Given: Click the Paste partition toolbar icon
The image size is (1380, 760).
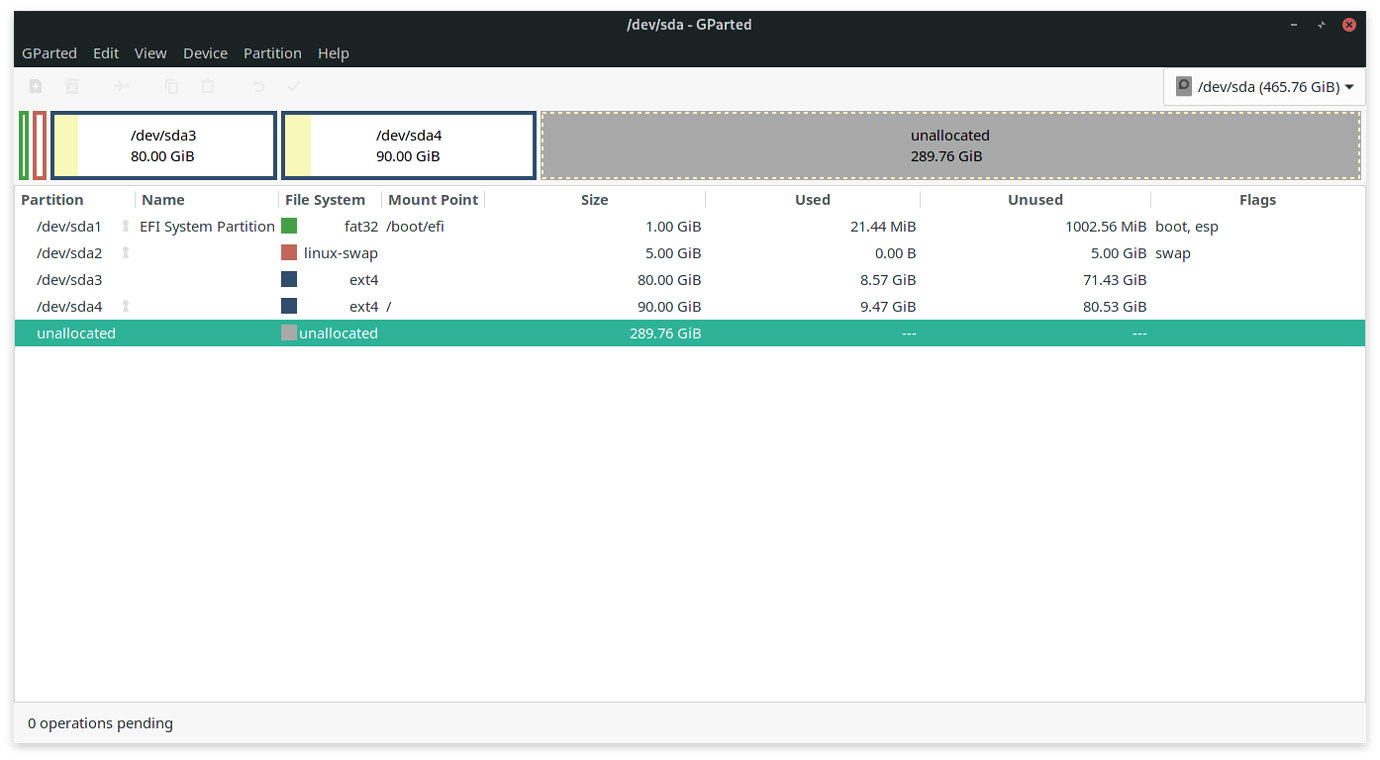Looking at the screenshot, I should pos(208,87).
